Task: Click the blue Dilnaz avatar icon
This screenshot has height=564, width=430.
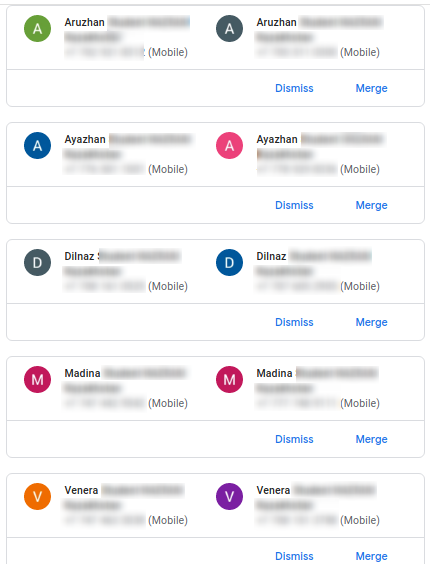Action: 230,263
